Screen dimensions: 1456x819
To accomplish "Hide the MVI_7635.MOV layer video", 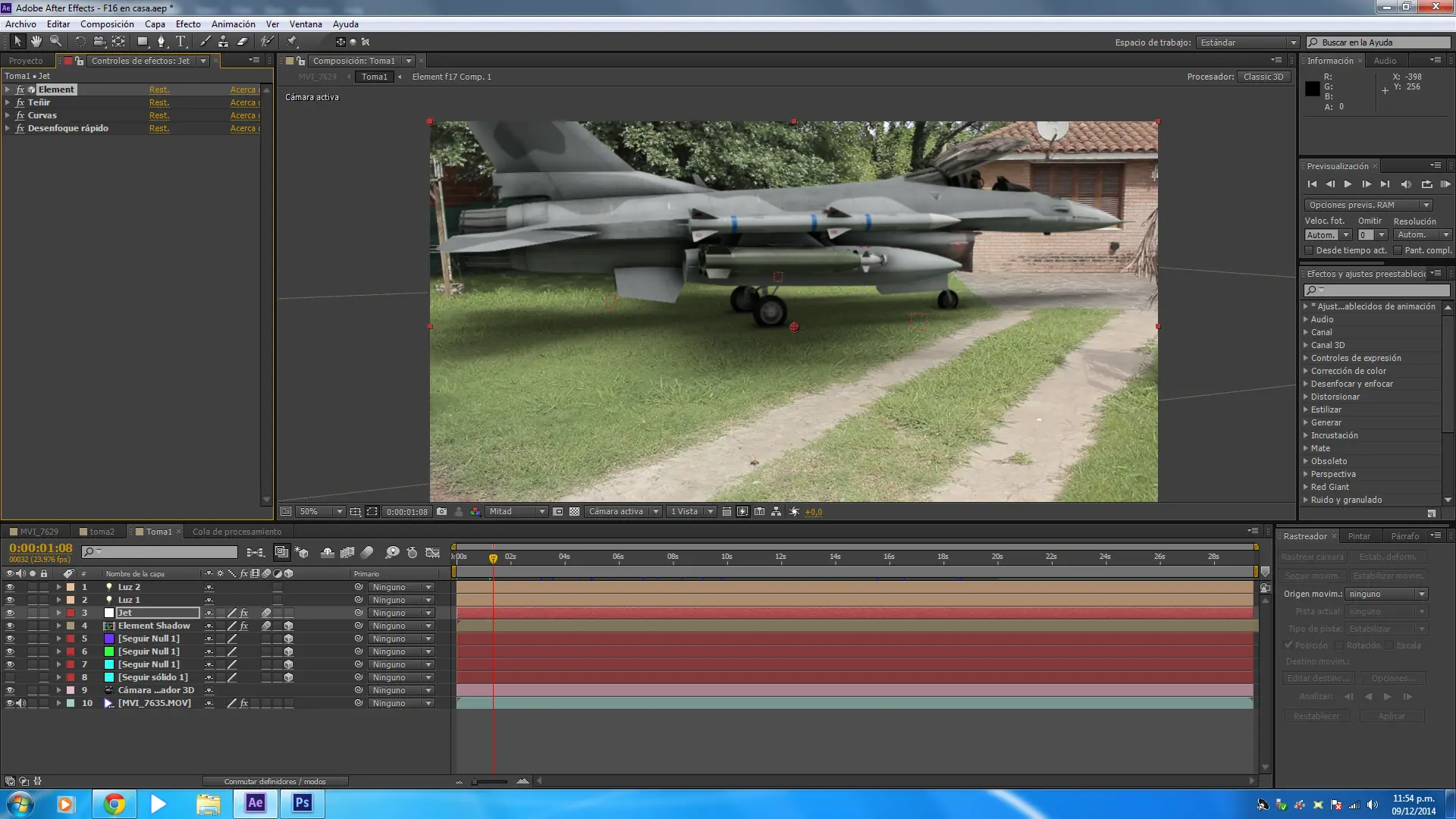I will click(x=10, y=703).
